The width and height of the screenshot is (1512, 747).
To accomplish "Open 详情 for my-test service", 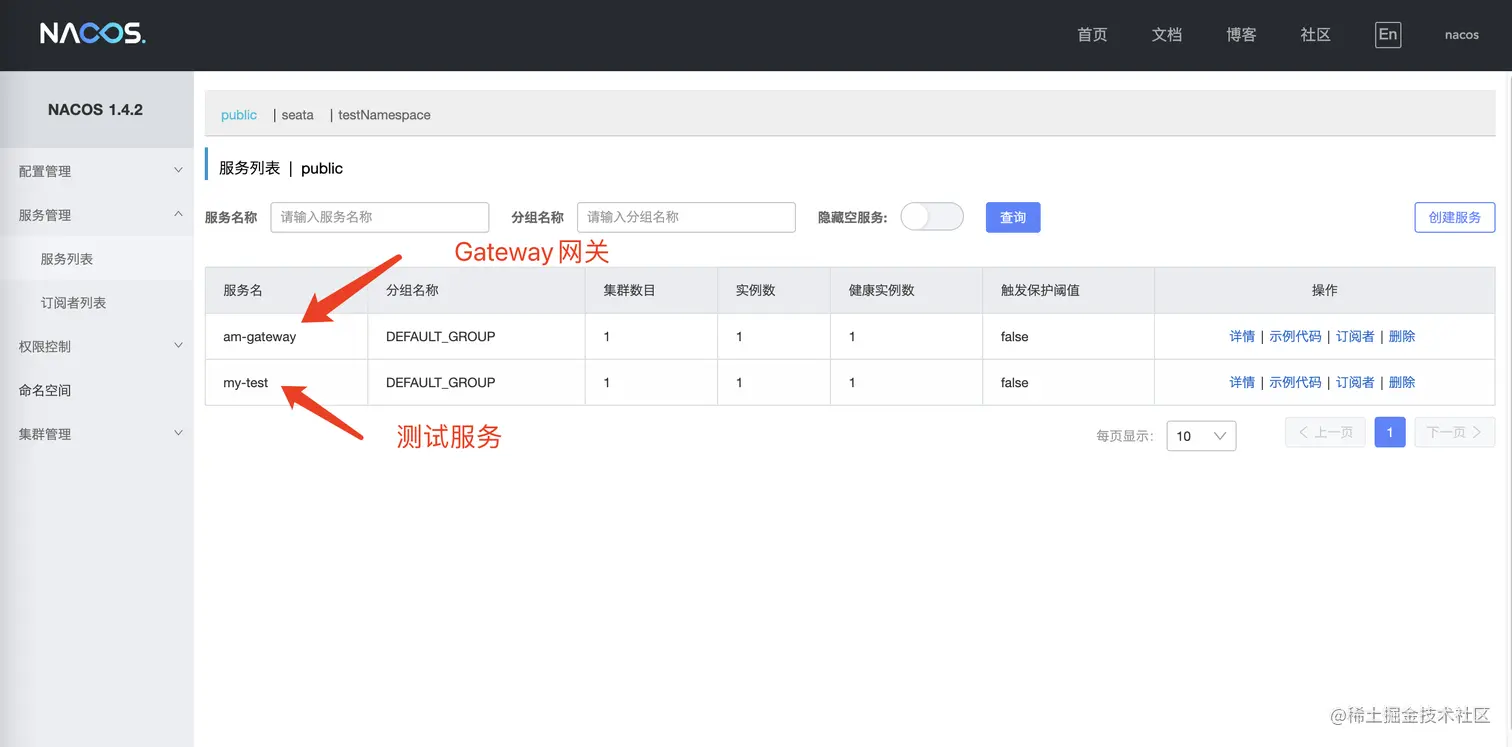I will (x=1242, y=382).
